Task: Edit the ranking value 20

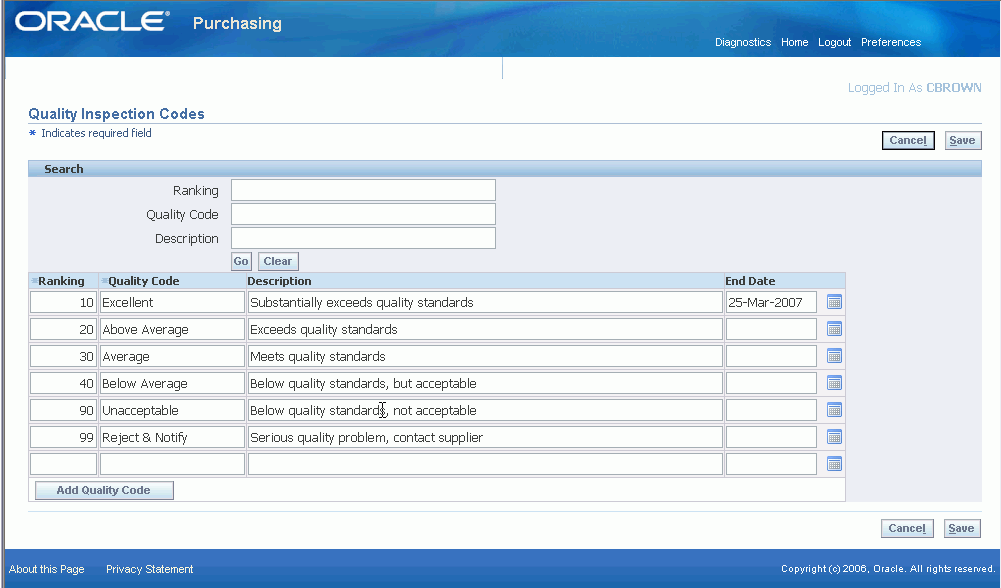Action: coord(63,329)
